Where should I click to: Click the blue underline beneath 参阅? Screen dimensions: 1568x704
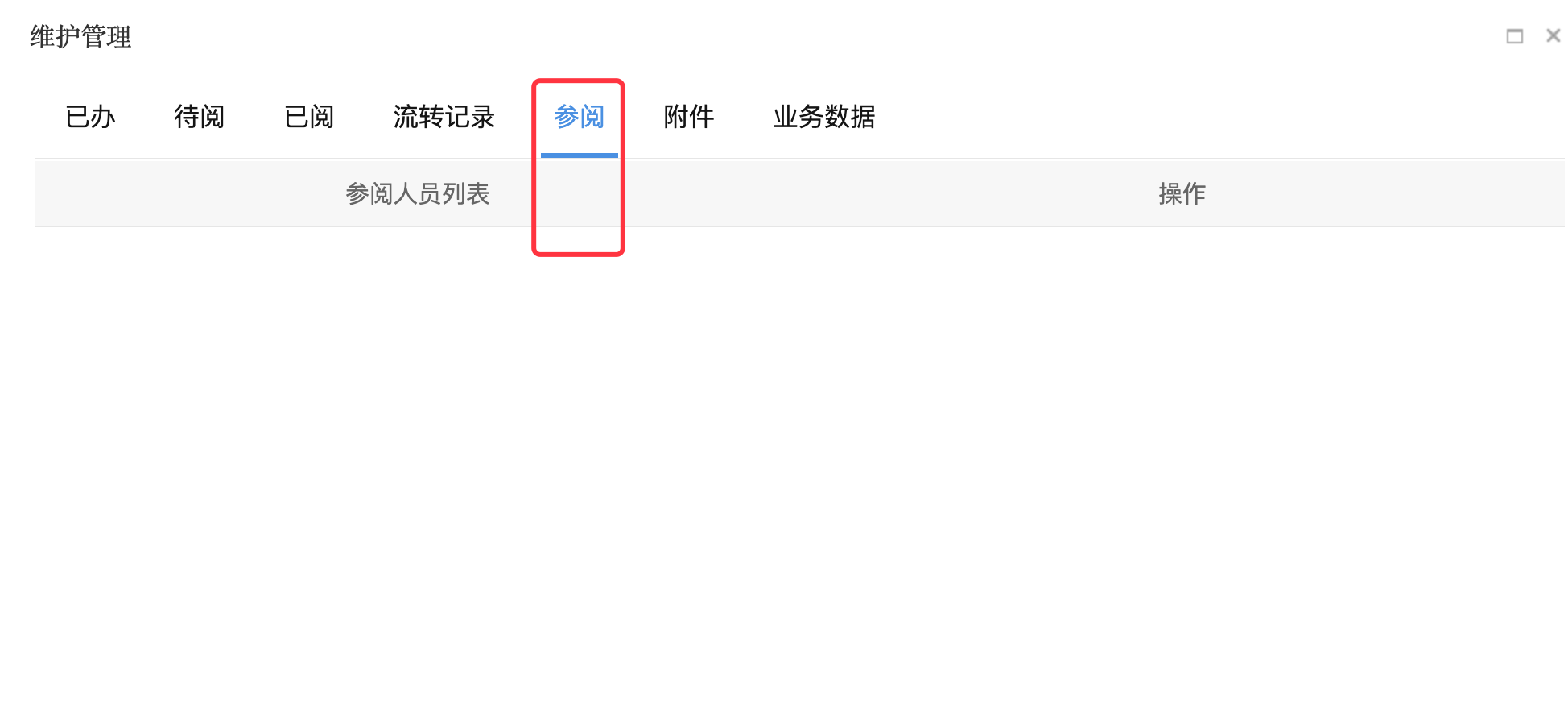coord(580,155)
